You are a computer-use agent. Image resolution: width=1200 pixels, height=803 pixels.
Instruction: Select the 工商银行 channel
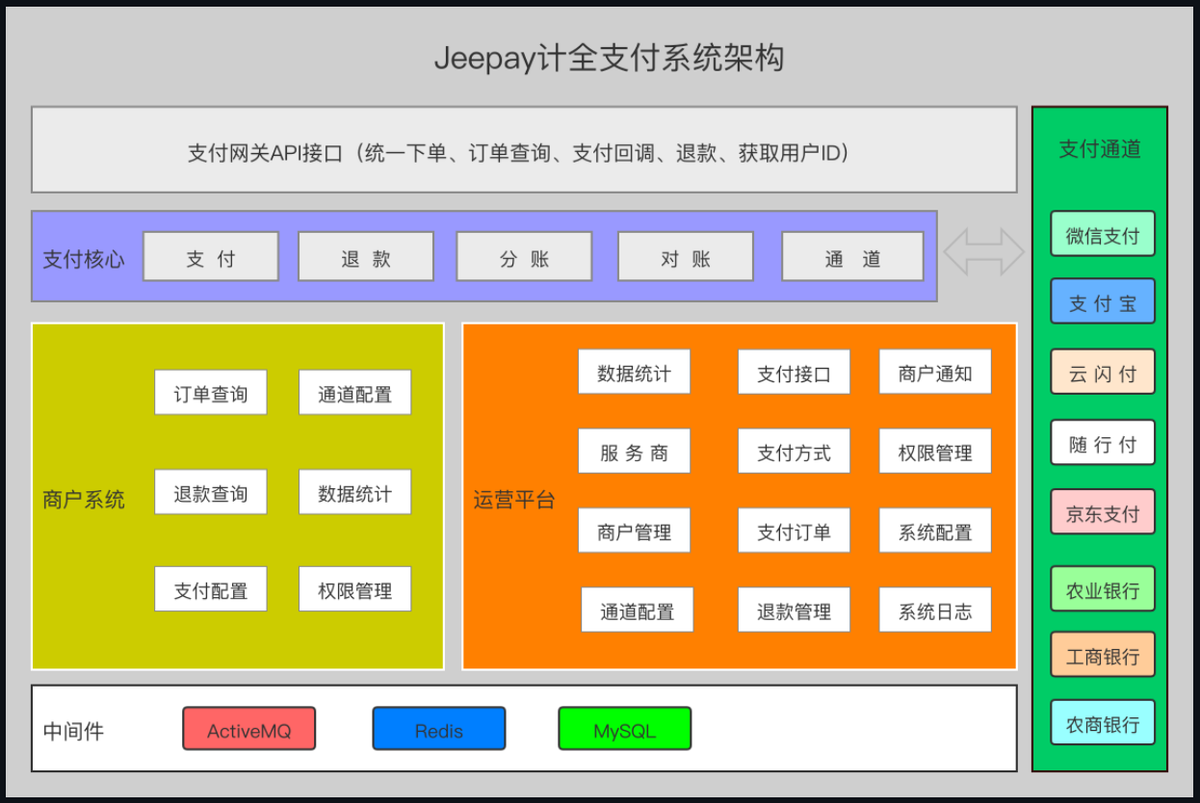click(x=1102, y=655)
